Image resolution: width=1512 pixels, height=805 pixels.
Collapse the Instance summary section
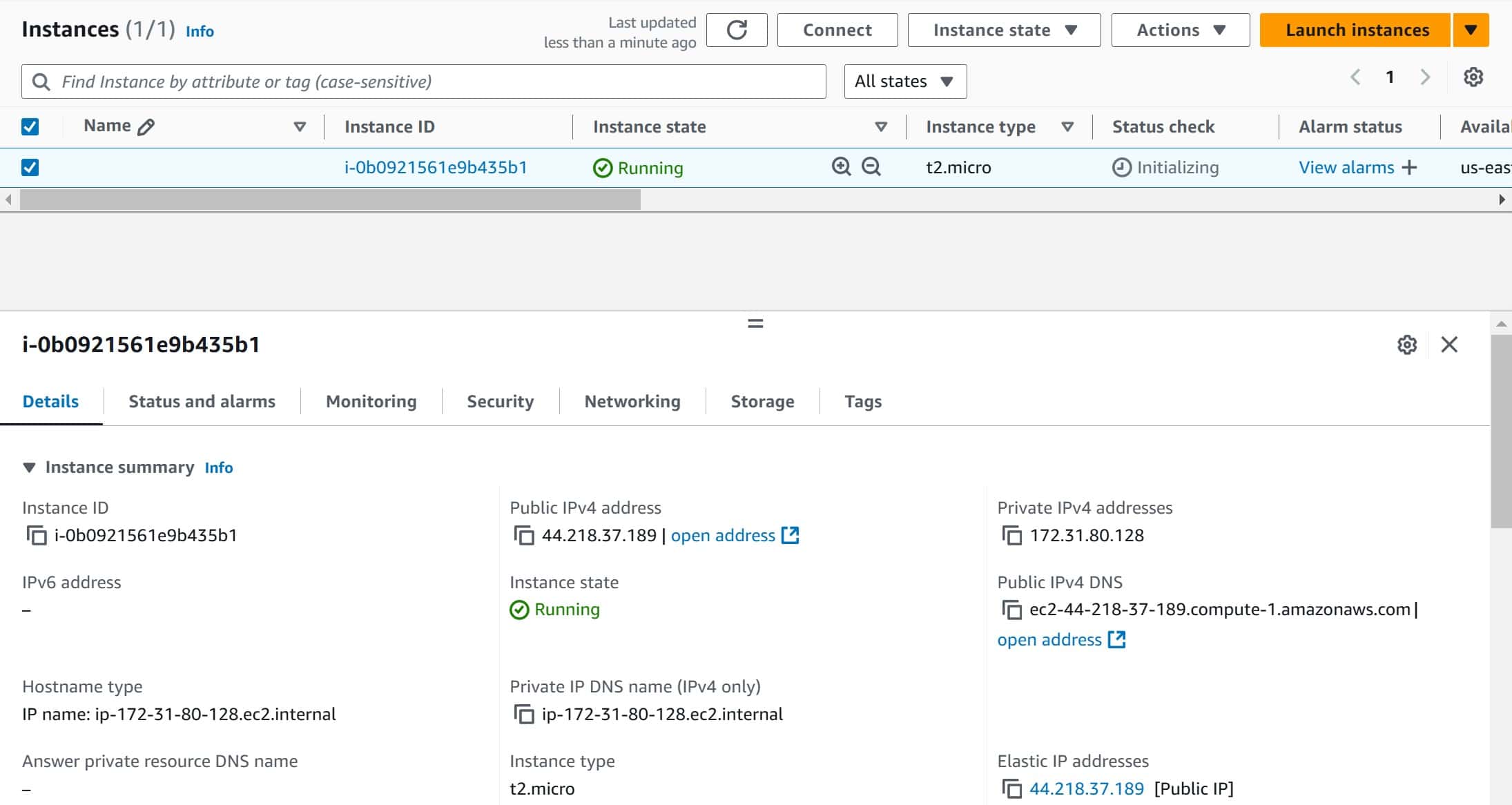pyautogui.click(x=30, y=467)
